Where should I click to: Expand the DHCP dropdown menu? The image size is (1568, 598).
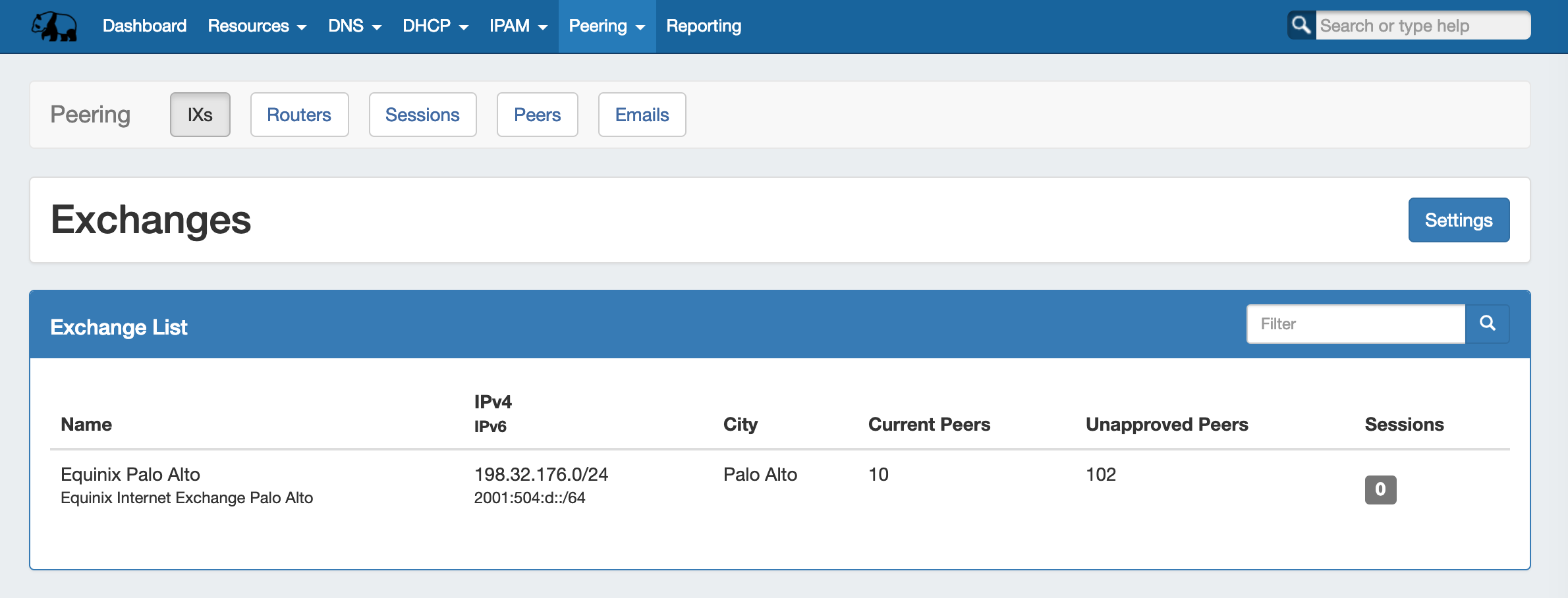pos(435,26)
